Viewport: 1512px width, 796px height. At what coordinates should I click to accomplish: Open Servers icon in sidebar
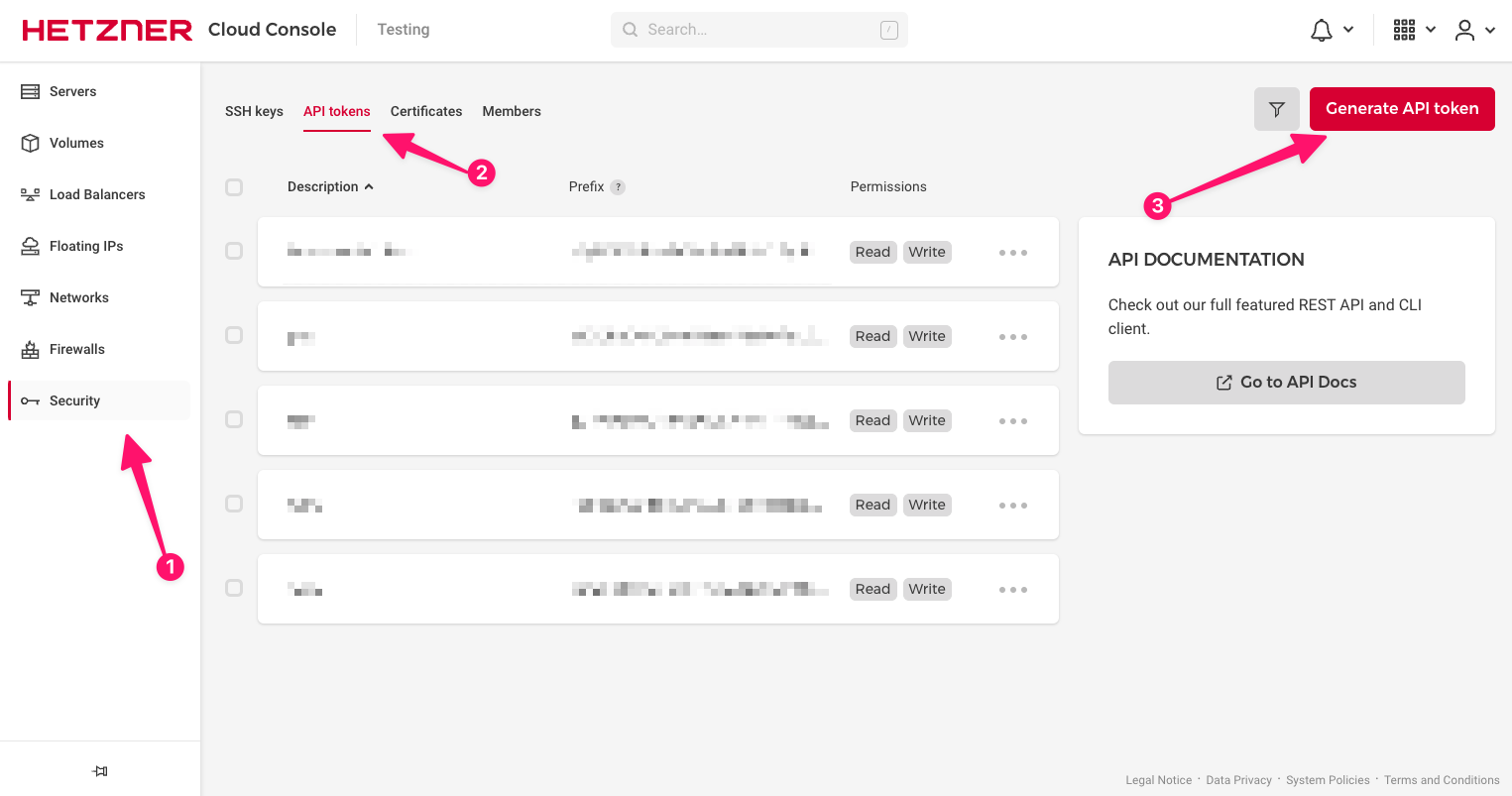(30, 91)
